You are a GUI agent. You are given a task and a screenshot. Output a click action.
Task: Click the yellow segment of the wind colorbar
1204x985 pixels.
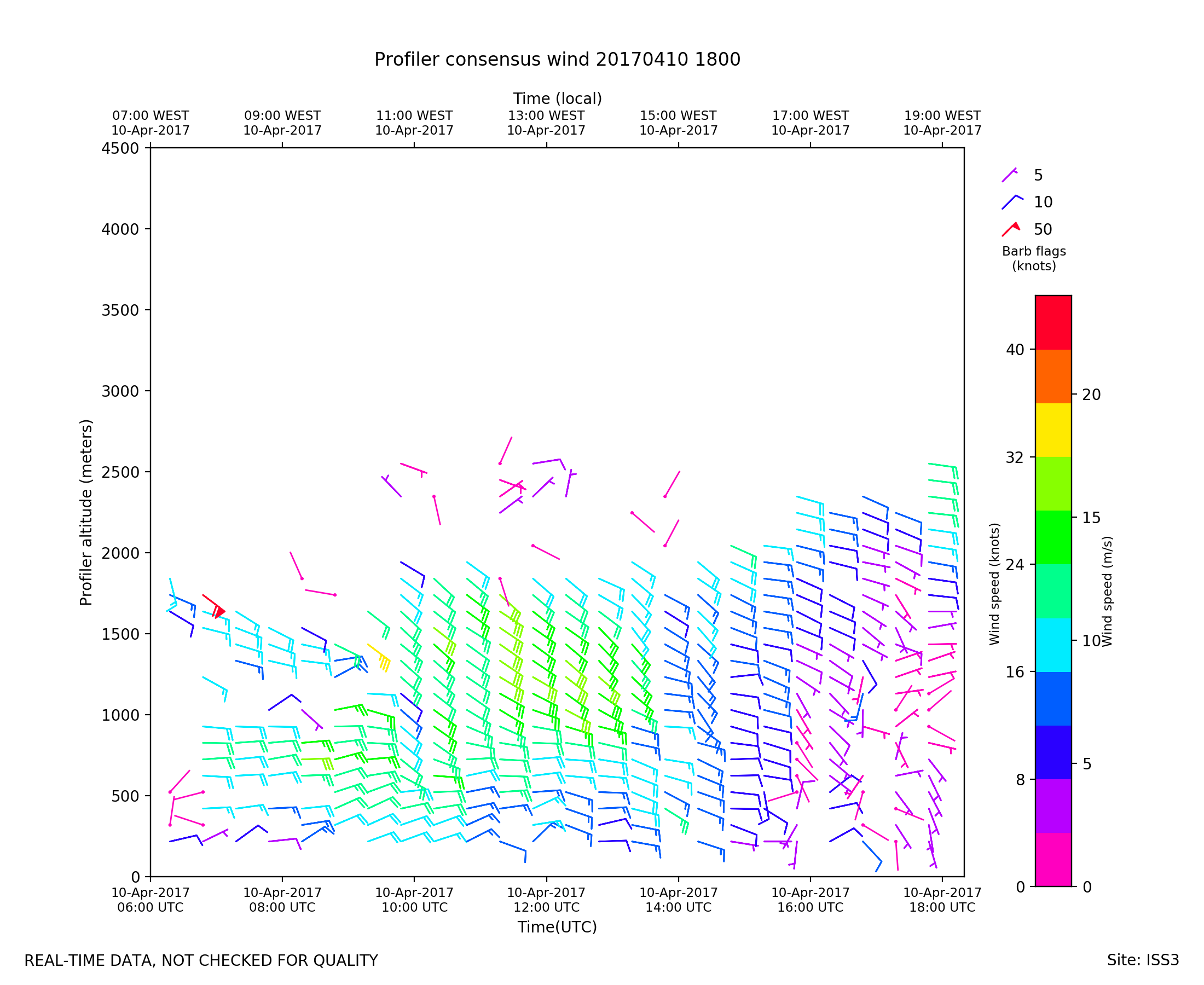point(1053,430)
